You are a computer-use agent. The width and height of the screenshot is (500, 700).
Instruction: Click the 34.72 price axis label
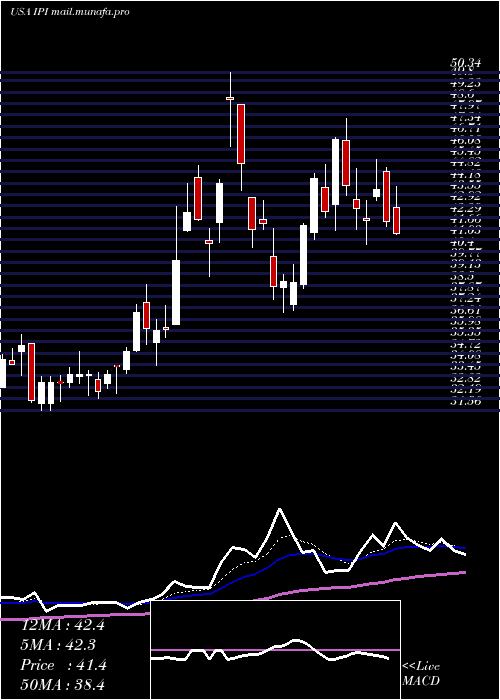tap(465, 345)
